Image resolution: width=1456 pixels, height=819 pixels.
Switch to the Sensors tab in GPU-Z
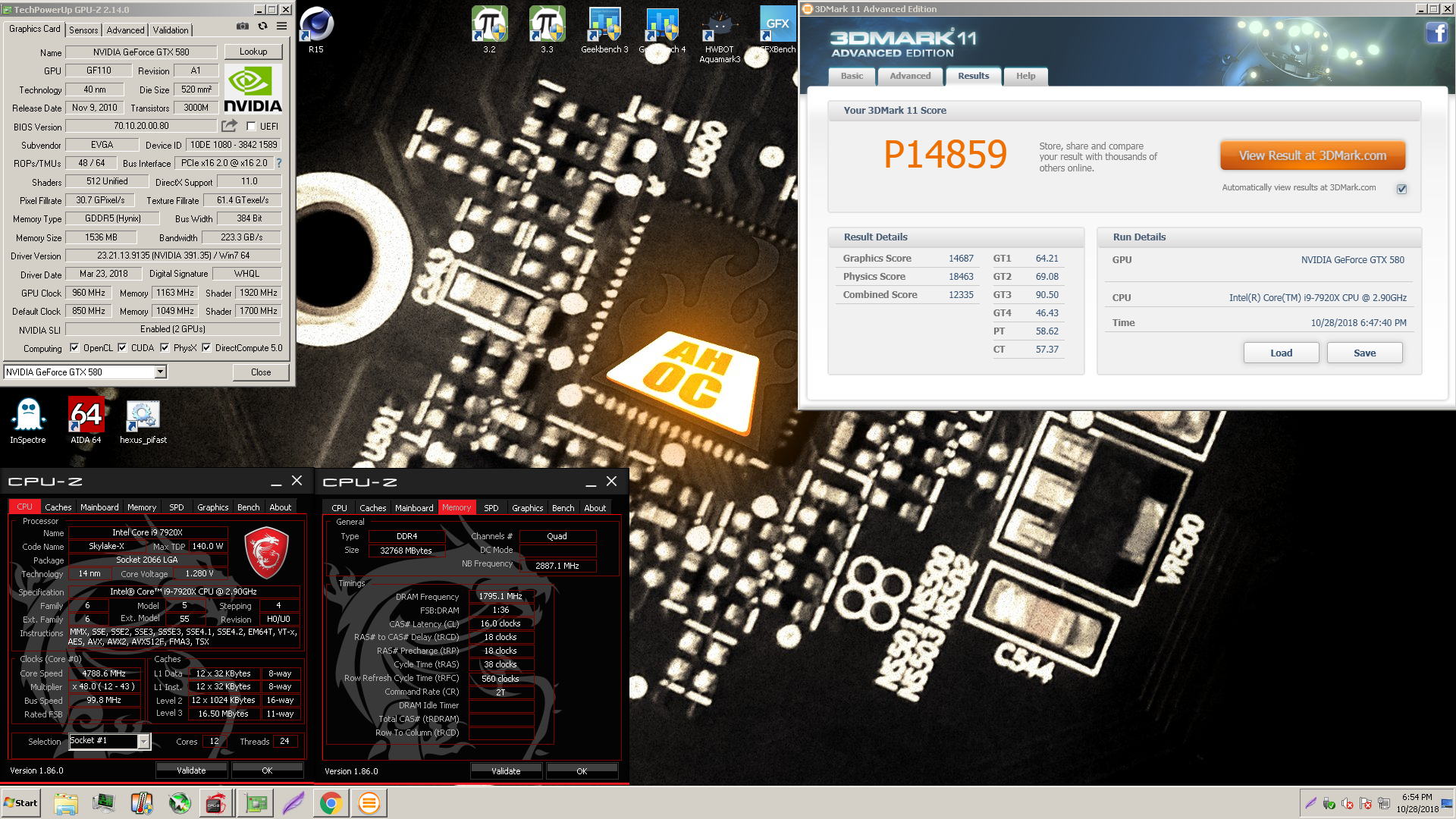tap(83, 30)
